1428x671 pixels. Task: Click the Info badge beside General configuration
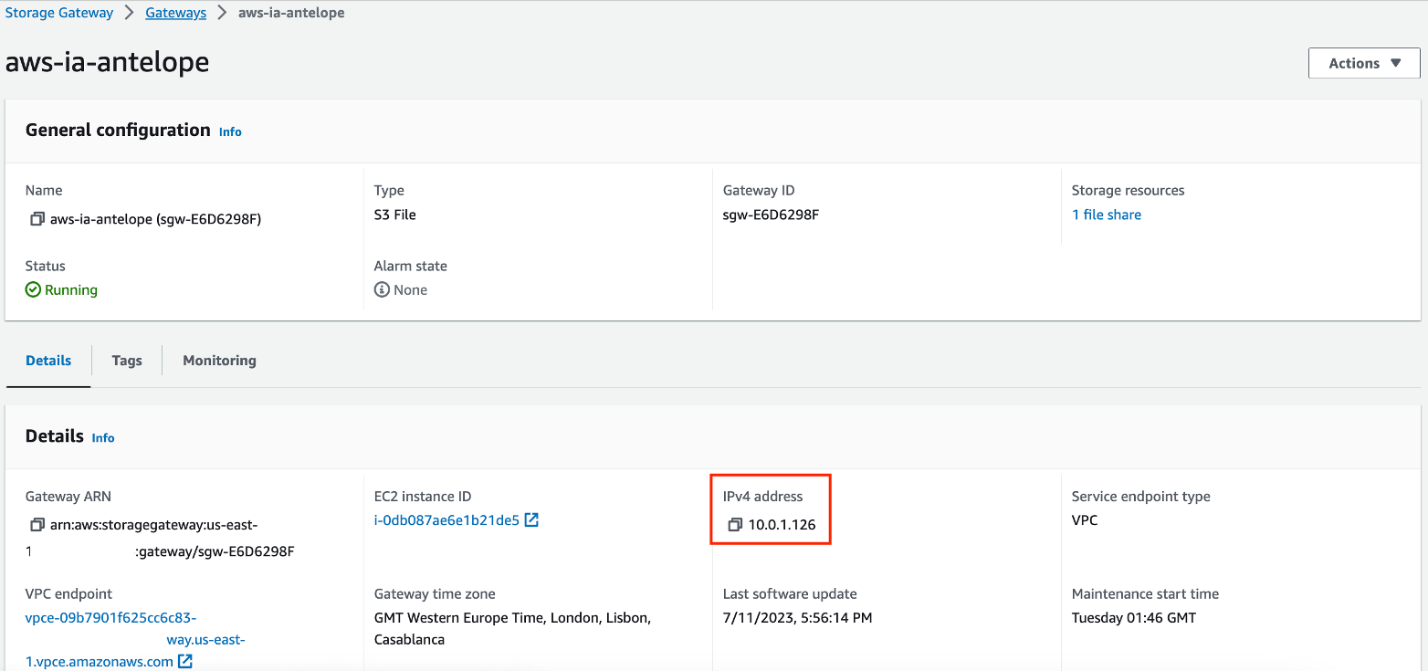pyautogui.click(x=230, y=131)
